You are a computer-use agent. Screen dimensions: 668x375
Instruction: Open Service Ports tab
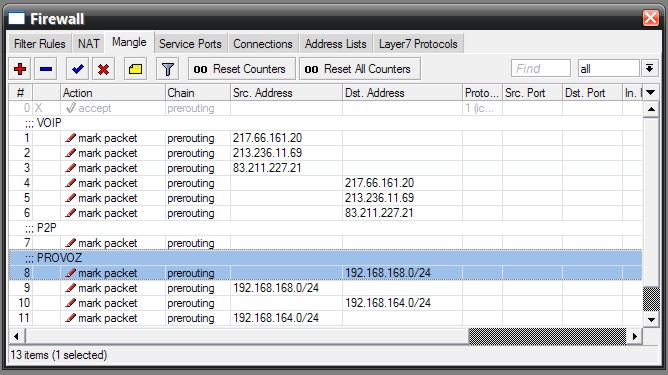coord(190,44)
